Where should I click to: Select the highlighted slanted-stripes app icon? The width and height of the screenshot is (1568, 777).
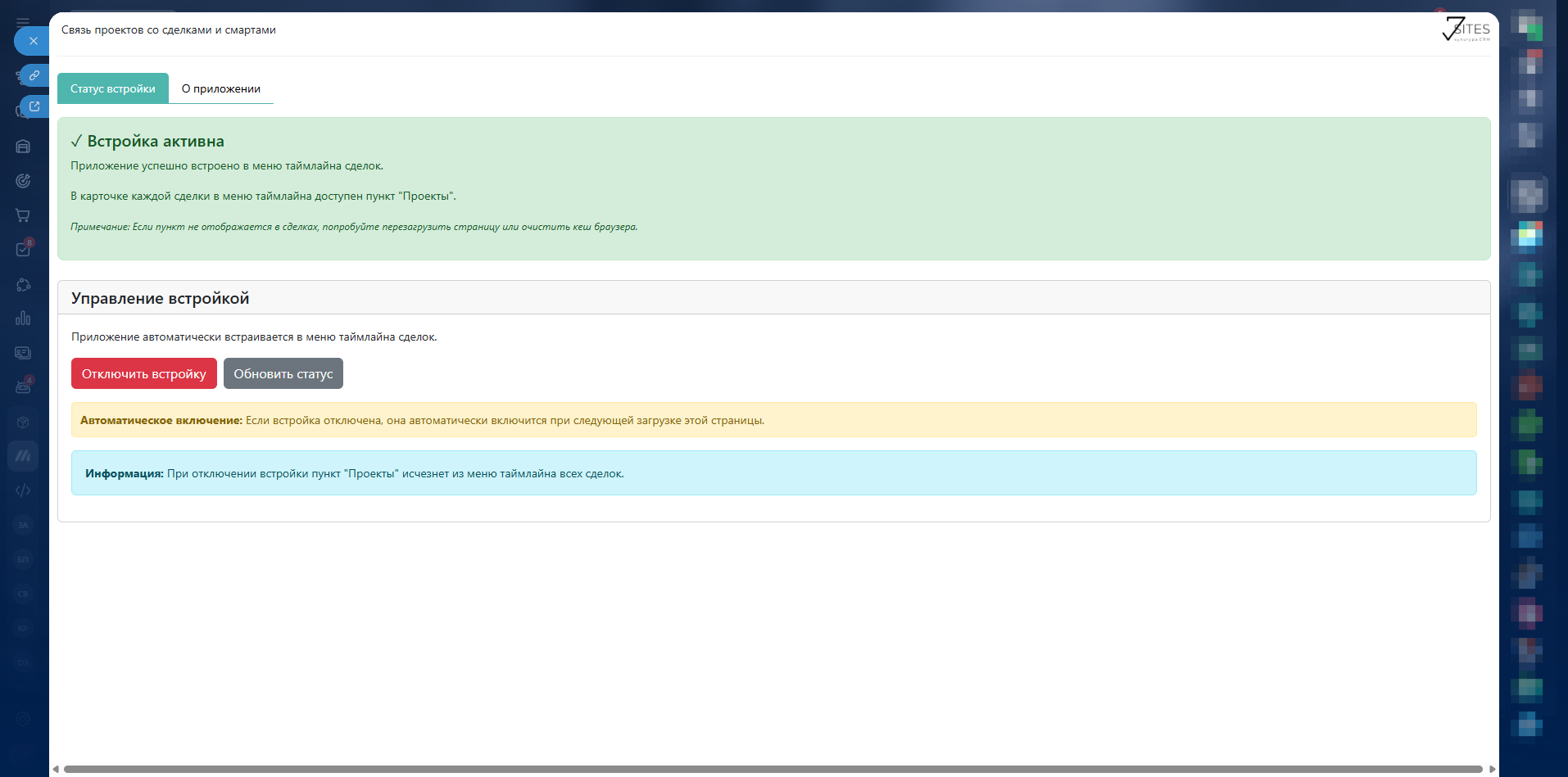pyautogui.click(x=23, y=456)
